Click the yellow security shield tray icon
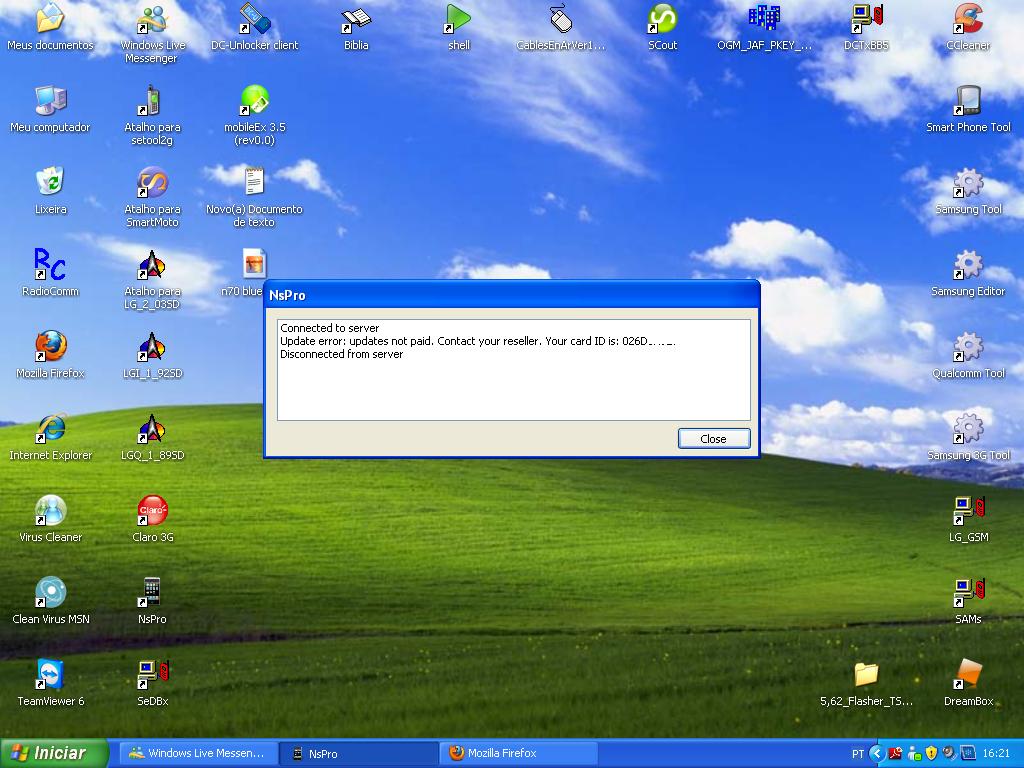This screenshot has height=768, width=1024. click(x=931, y=754)
